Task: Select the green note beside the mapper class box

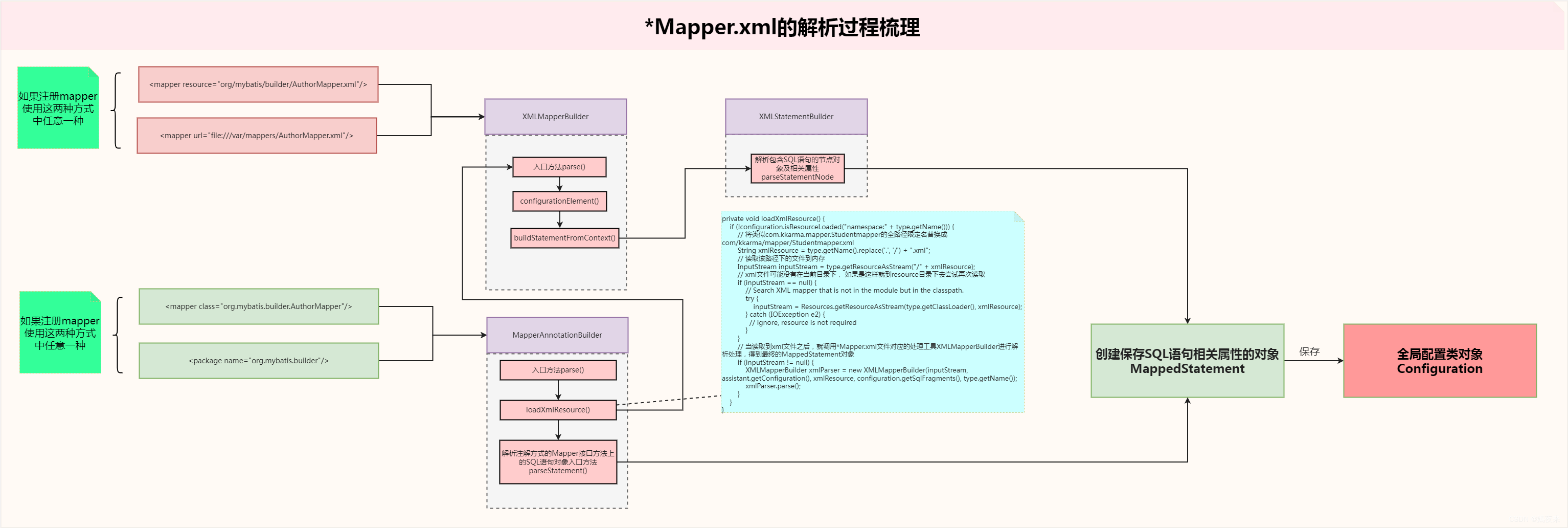Action: point(60,333)
